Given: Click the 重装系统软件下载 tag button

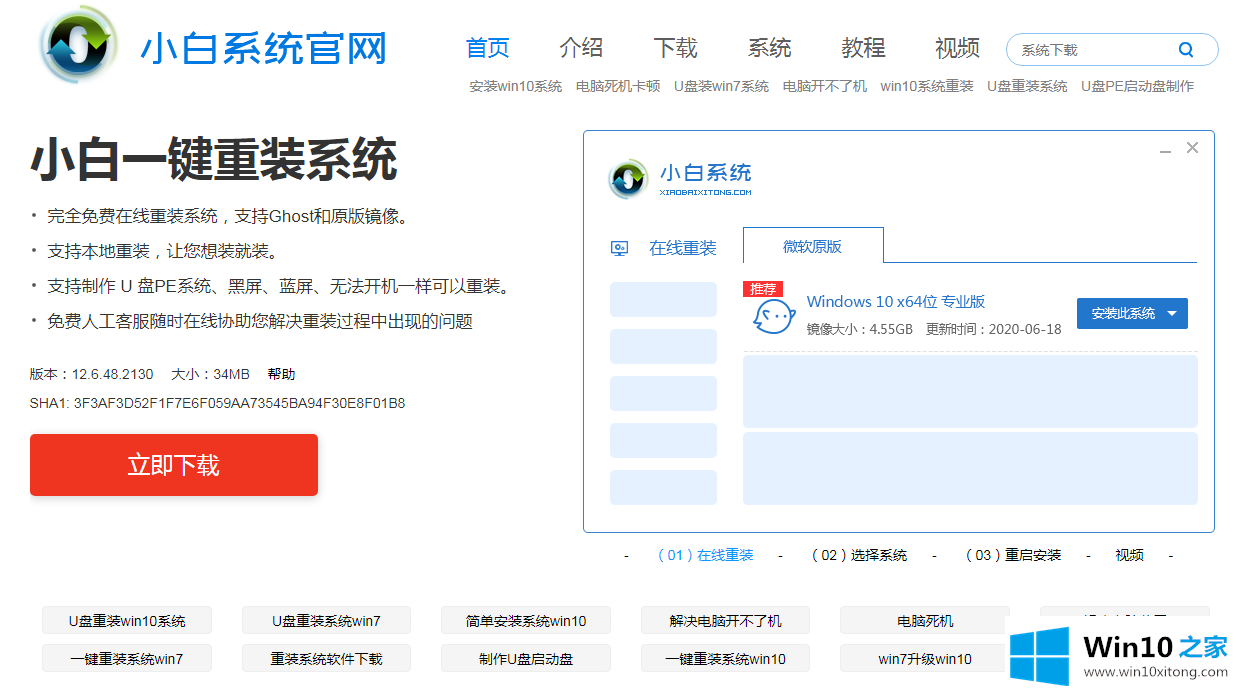Looking at the screenshot, I should (326, 658).
